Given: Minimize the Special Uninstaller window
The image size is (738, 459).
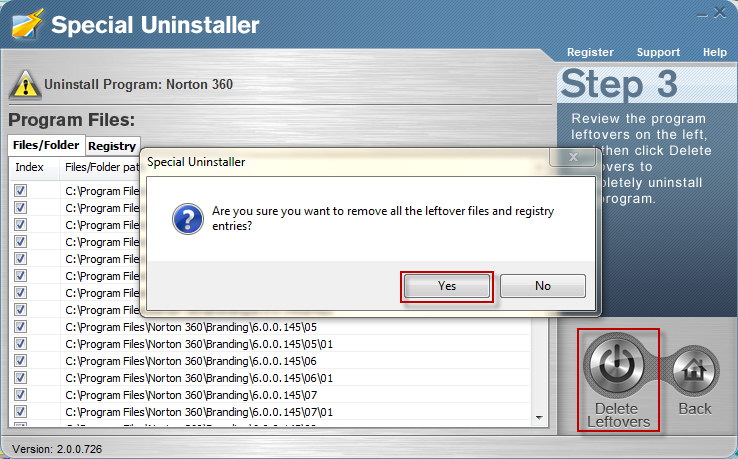Looking at the screenshot, I should click(x=702, y=14).
